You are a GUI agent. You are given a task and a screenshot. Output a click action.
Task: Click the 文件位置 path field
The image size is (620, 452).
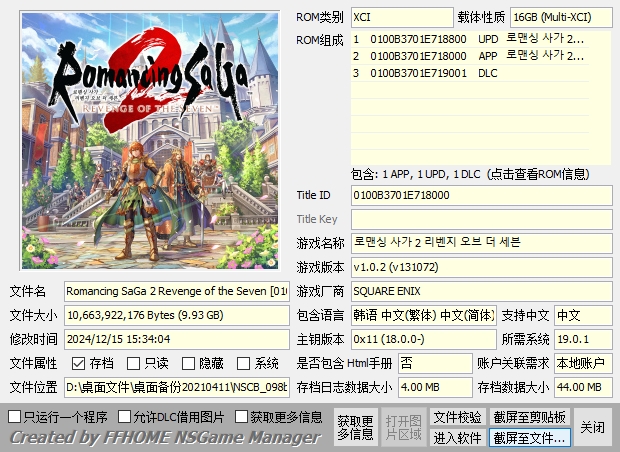tap(177, 387)
